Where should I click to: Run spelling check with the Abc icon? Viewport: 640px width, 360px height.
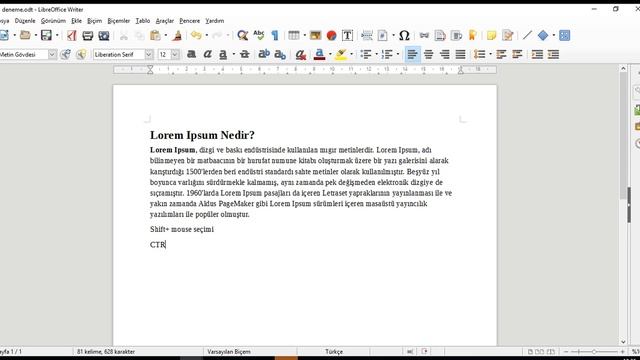pyautogui.click(x=259, y=36)
